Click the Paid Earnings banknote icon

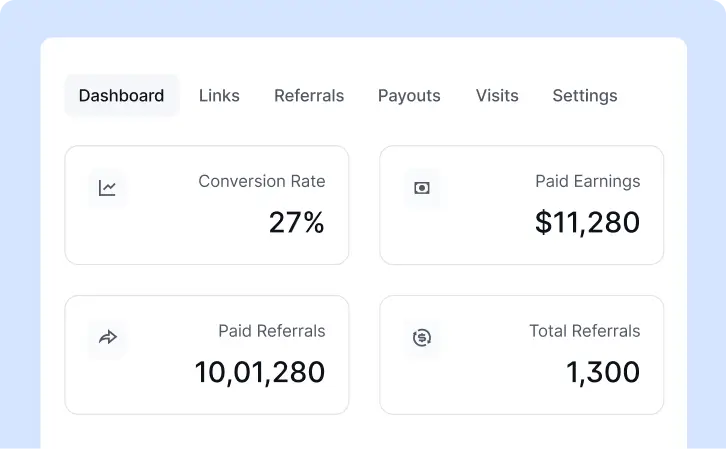click(x=422, y=188)
